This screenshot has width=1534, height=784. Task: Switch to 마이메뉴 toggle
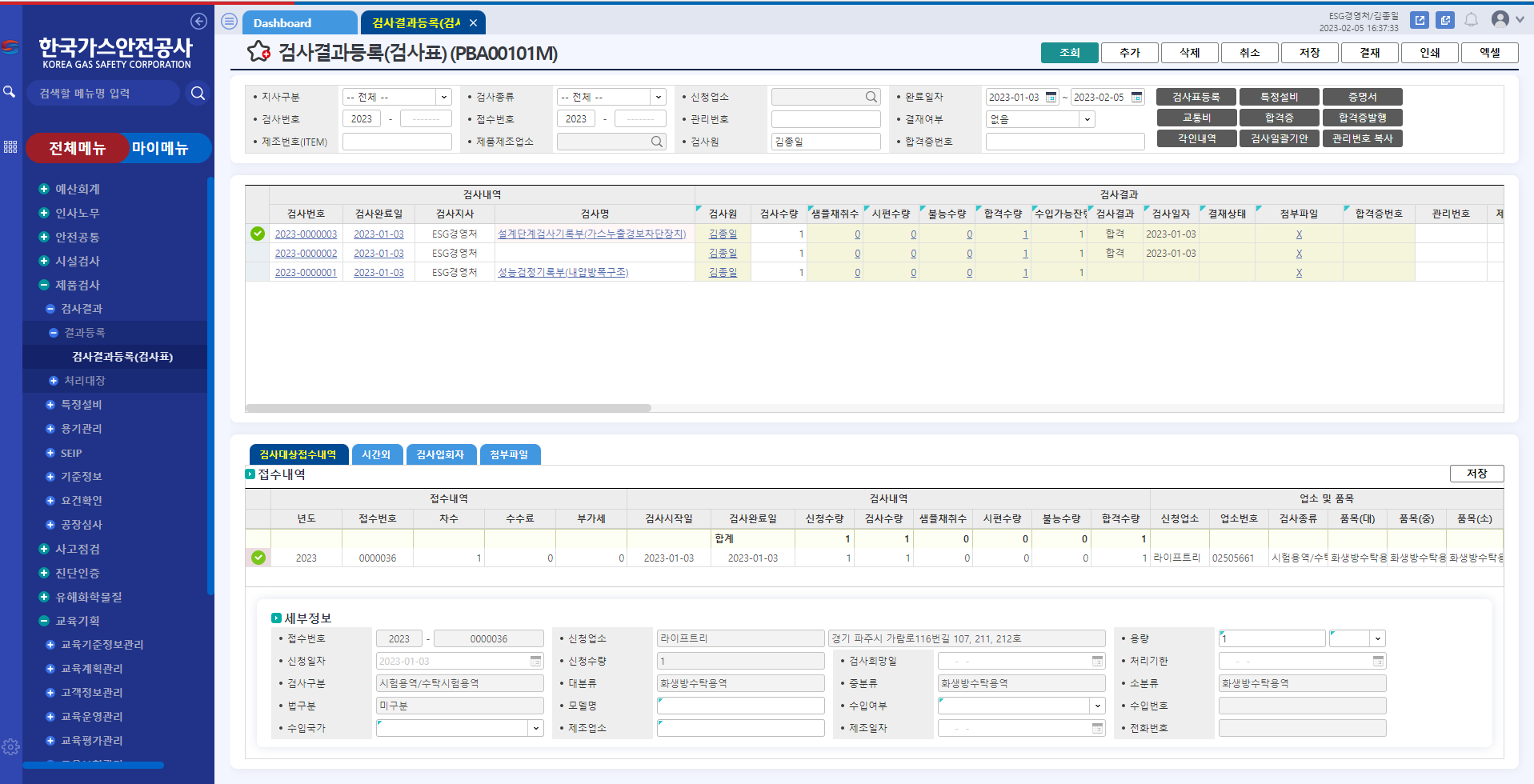tap(160, 148)
